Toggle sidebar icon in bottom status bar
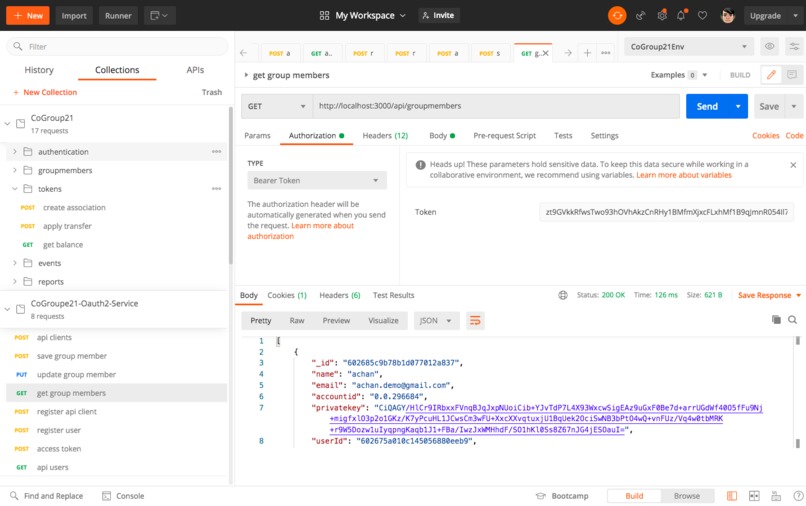 point(731,496)
